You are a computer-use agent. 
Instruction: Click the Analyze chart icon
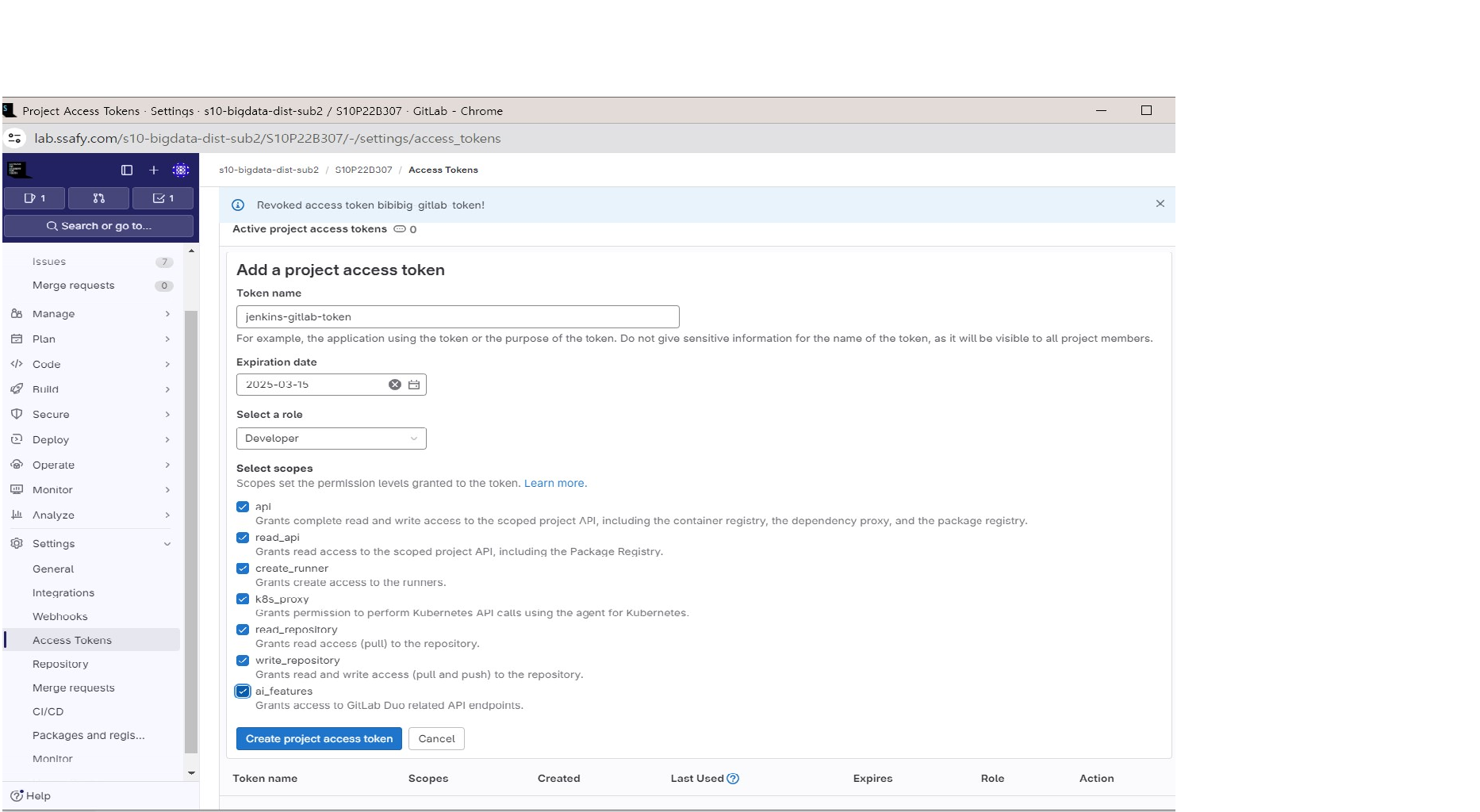pyautogui.click(x=17, y=515)
